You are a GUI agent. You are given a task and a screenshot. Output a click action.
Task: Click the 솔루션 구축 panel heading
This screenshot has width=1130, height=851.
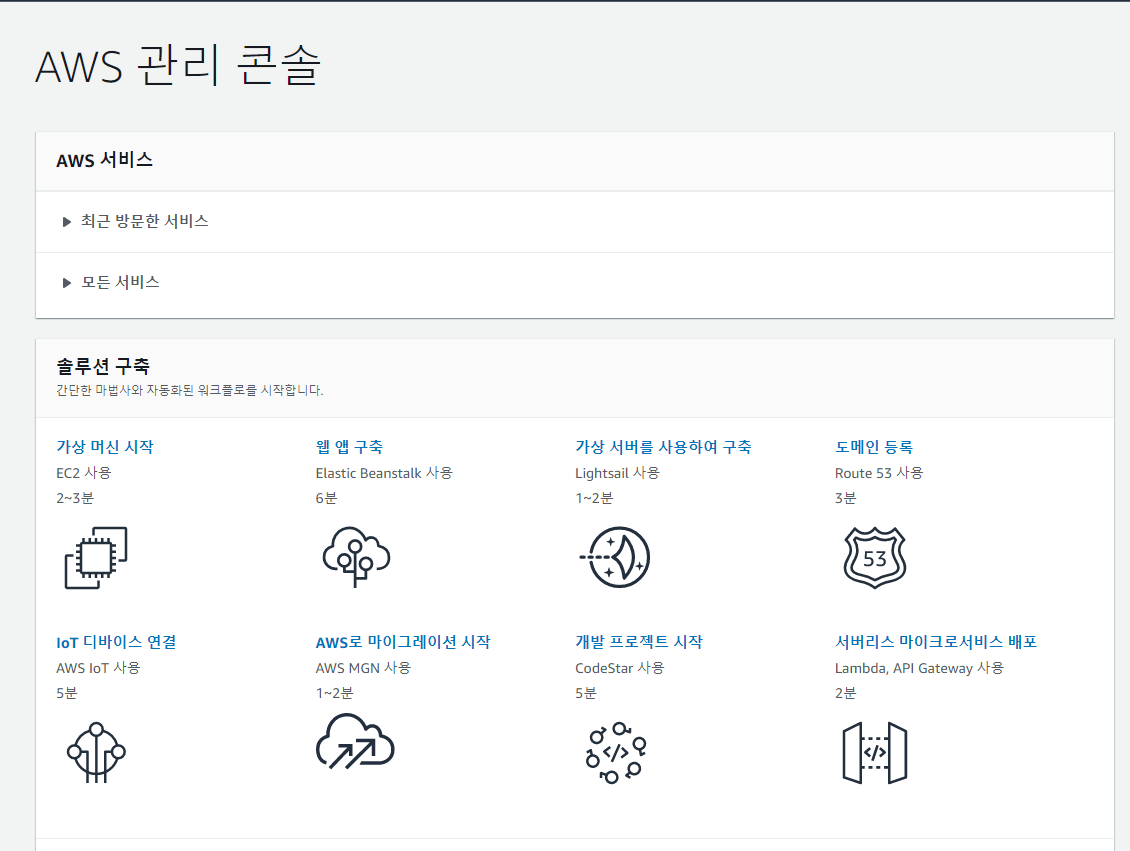pos(103,366)
